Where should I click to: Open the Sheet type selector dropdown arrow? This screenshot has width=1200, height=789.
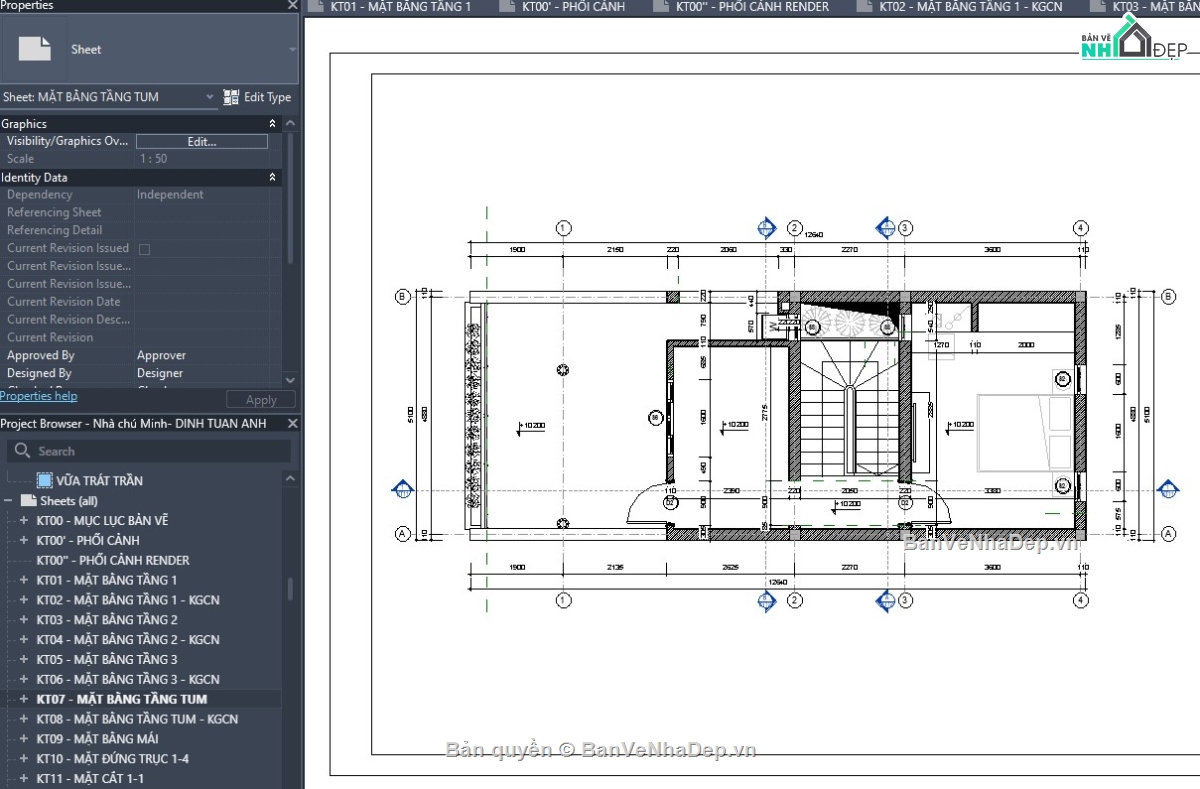292,49
